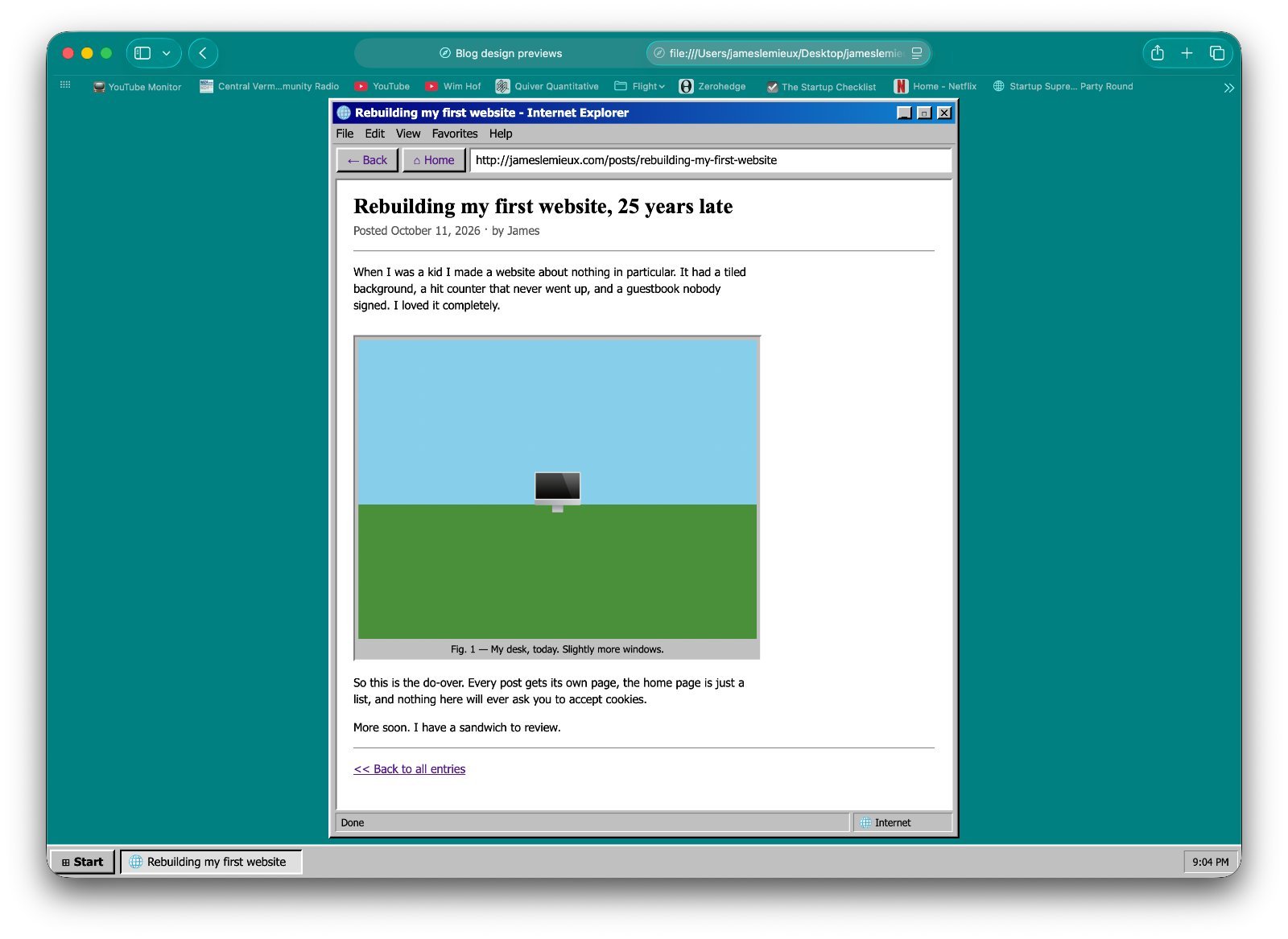The height and width of the screenshot is (939, 1288).
Task: Open the Central Verm...munity Radio bookmark
Action: (x=269, y=86)
